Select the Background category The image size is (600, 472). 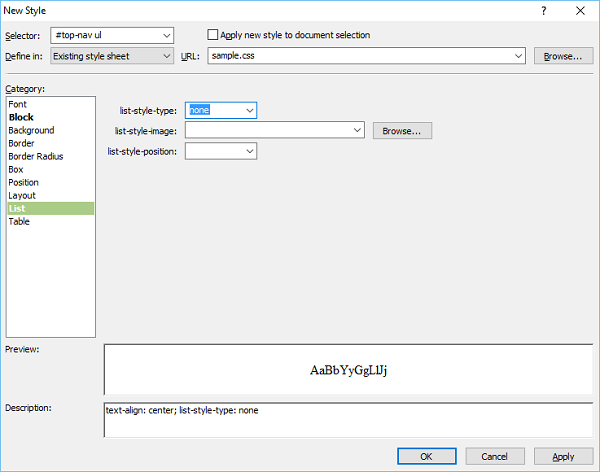click(x=50, y=130)
